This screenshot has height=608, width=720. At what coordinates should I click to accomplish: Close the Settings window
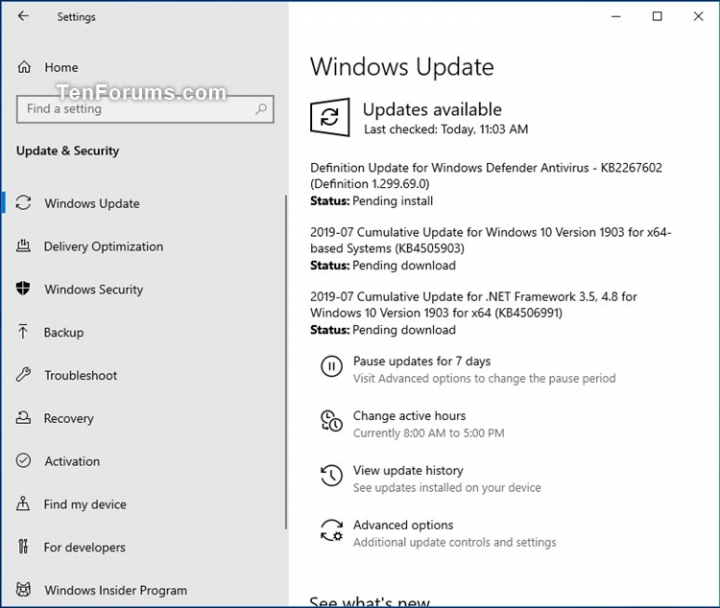(698, 17)
